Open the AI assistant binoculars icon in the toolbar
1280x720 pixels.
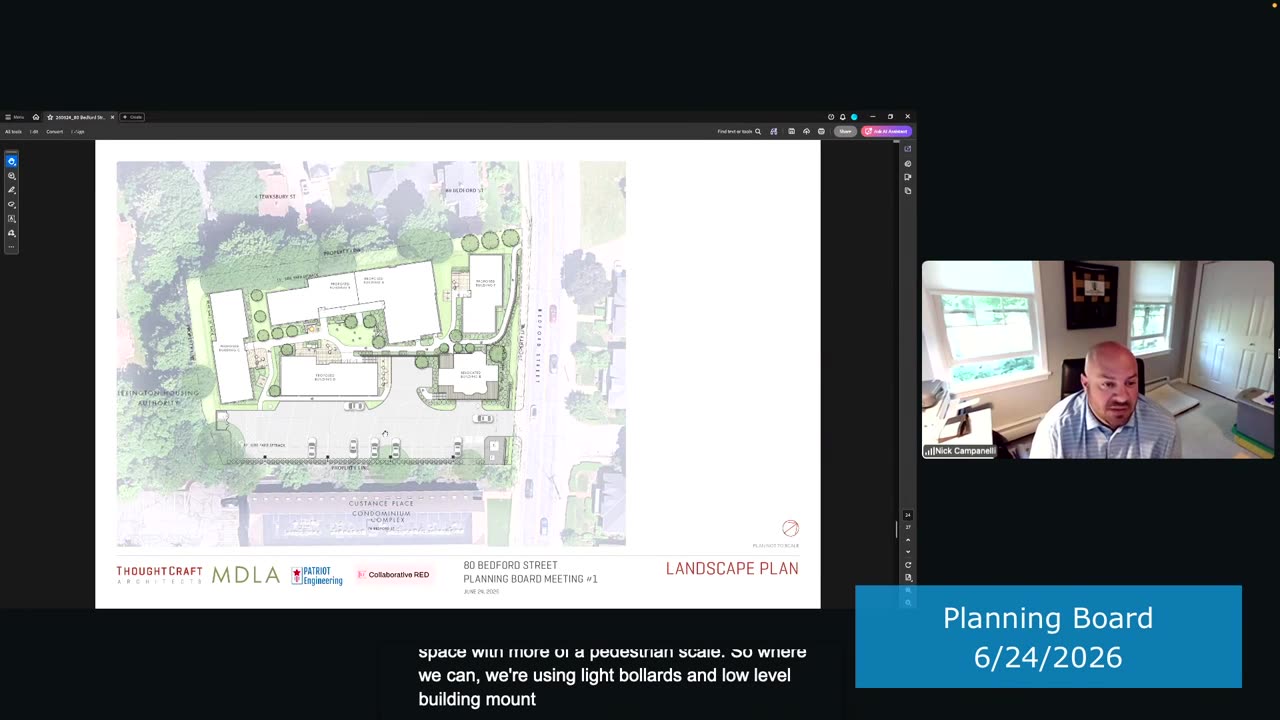click(773, 131)
